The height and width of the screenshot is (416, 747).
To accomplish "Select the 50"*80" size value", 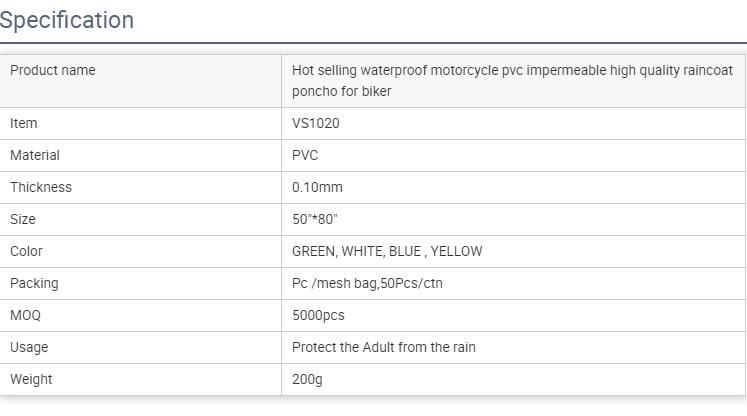I will coord(314,219).
